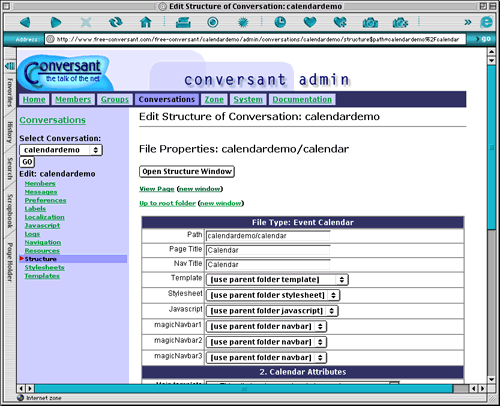500x406 pixels.
Task: Collapse the explorer bar toggle arrow
Action: click(10, 66)
